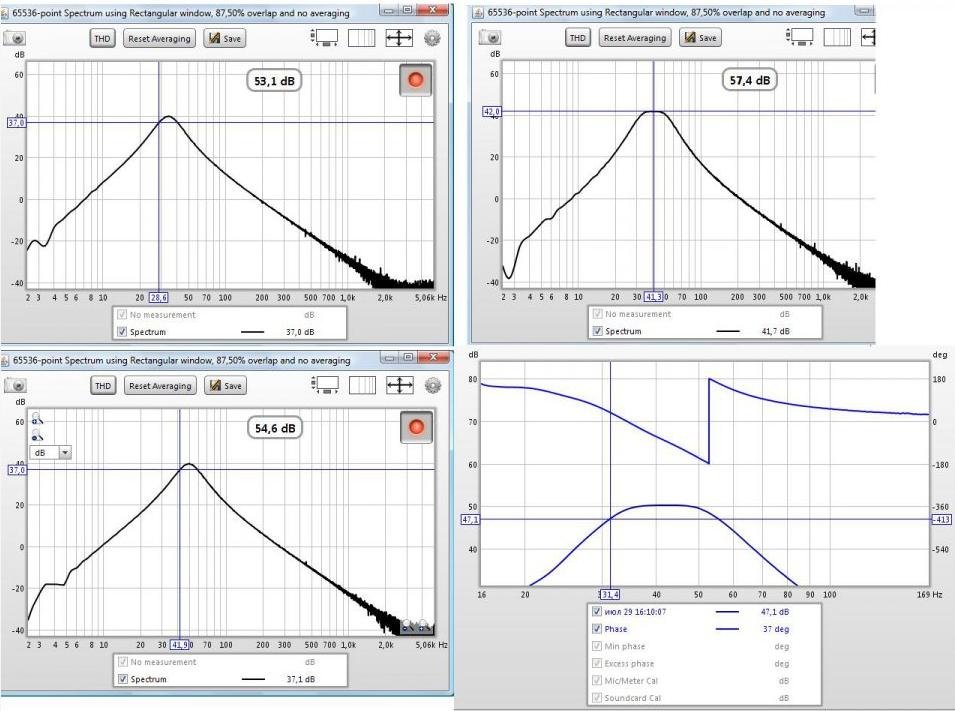Click Reset Averaging in the 57,4 dB window
Screen dimensions: 955x711
635,38
